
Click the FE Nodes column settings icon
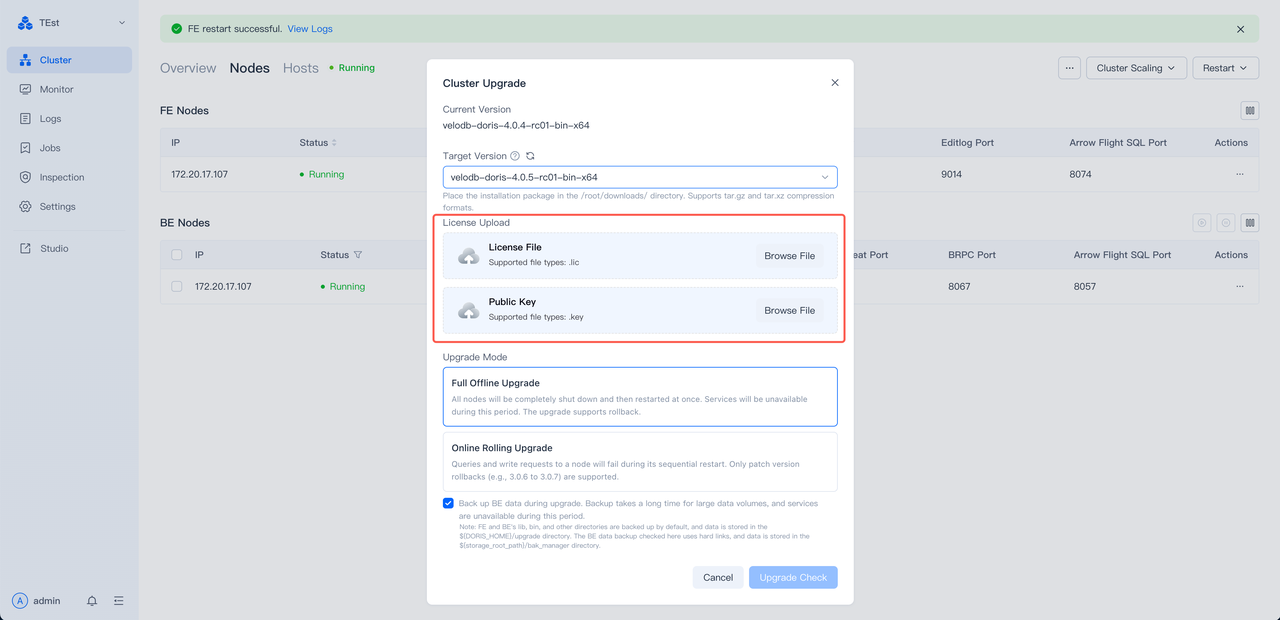point(1249,111)
